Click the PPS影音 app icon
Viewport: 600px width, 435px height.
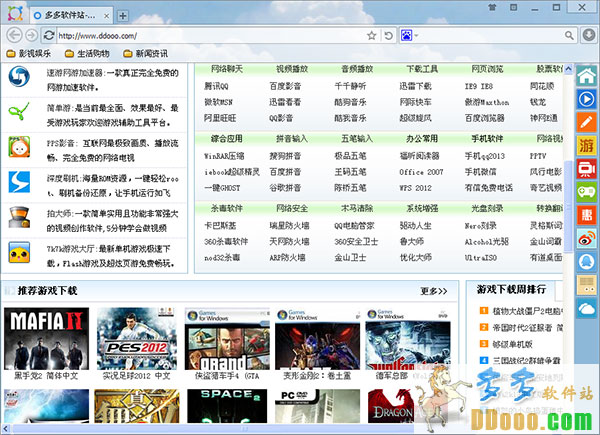[x=19, y=147]
